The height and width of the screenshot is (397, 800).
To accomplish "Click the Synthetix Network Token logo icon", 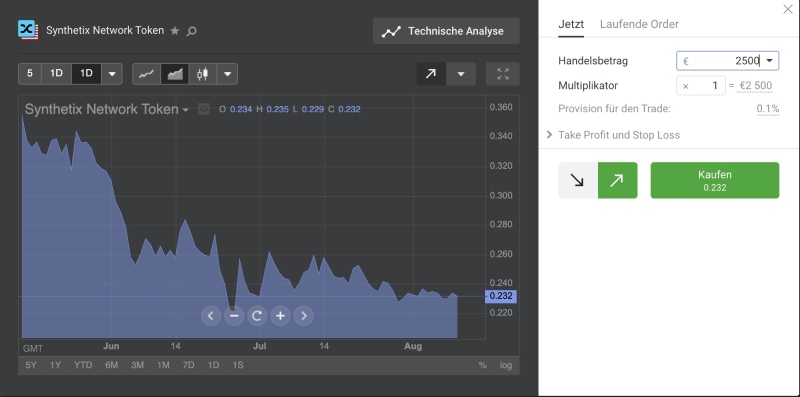I will tap(28, 30).
